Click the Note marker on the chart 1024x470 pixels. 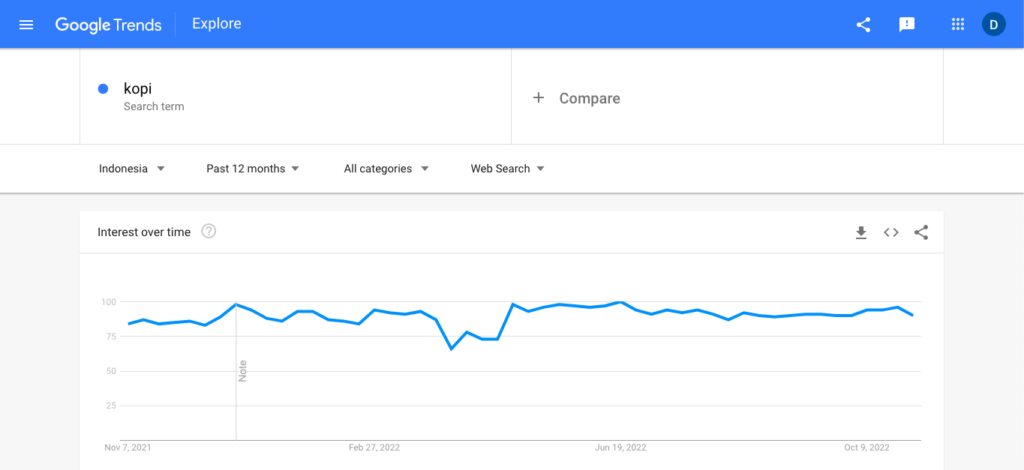[x=242, y=371]
